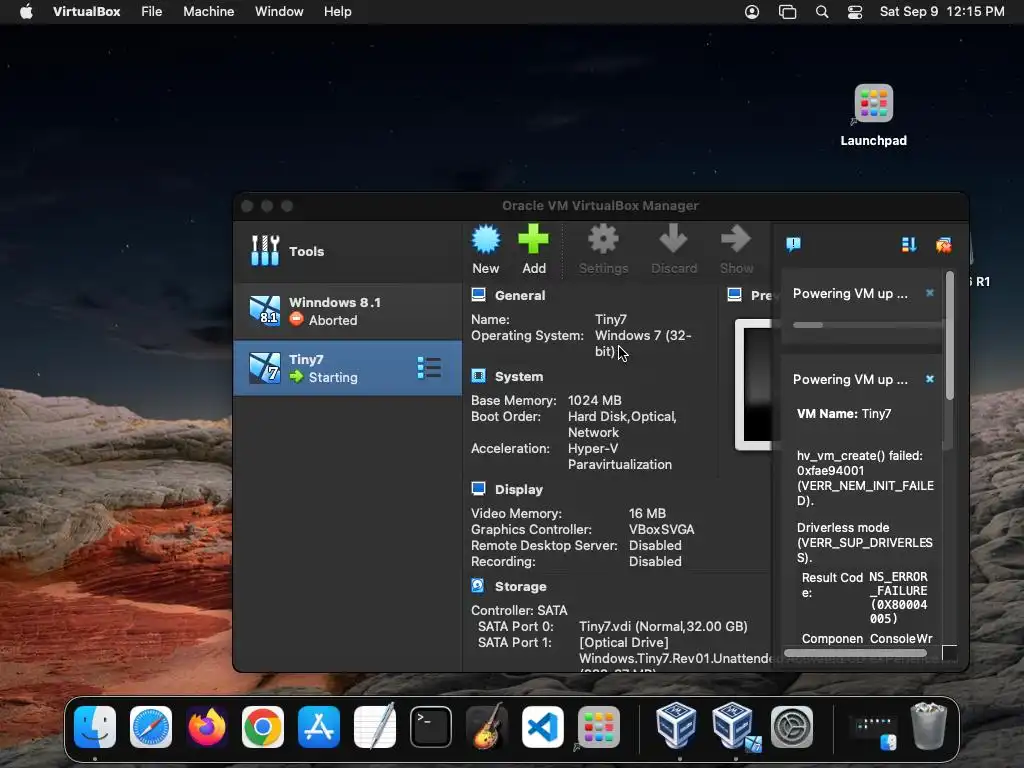Click the notification panel vertical scrollbar

point(950,336)
